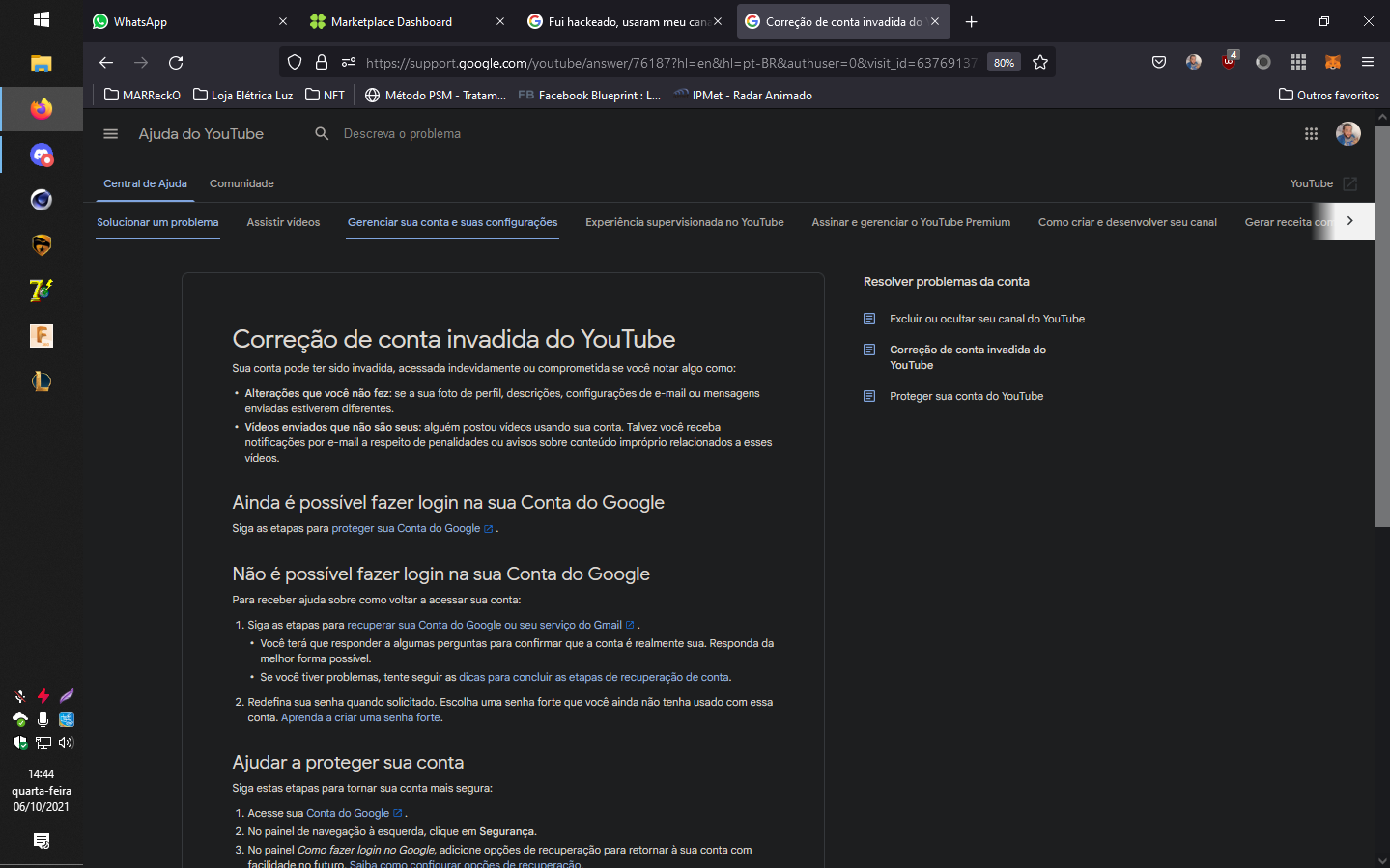Click the grid extension icon in Firefox toolbar
Screen dimensions: 1390x868
[x=1298, y=63]
